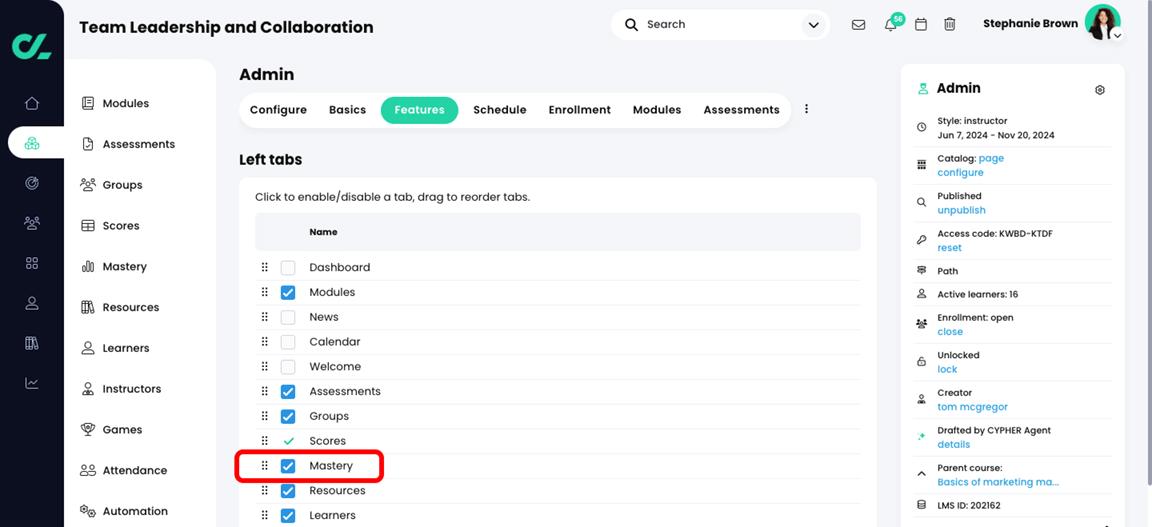Click the Scores green checkmark

tap(288, 441)
